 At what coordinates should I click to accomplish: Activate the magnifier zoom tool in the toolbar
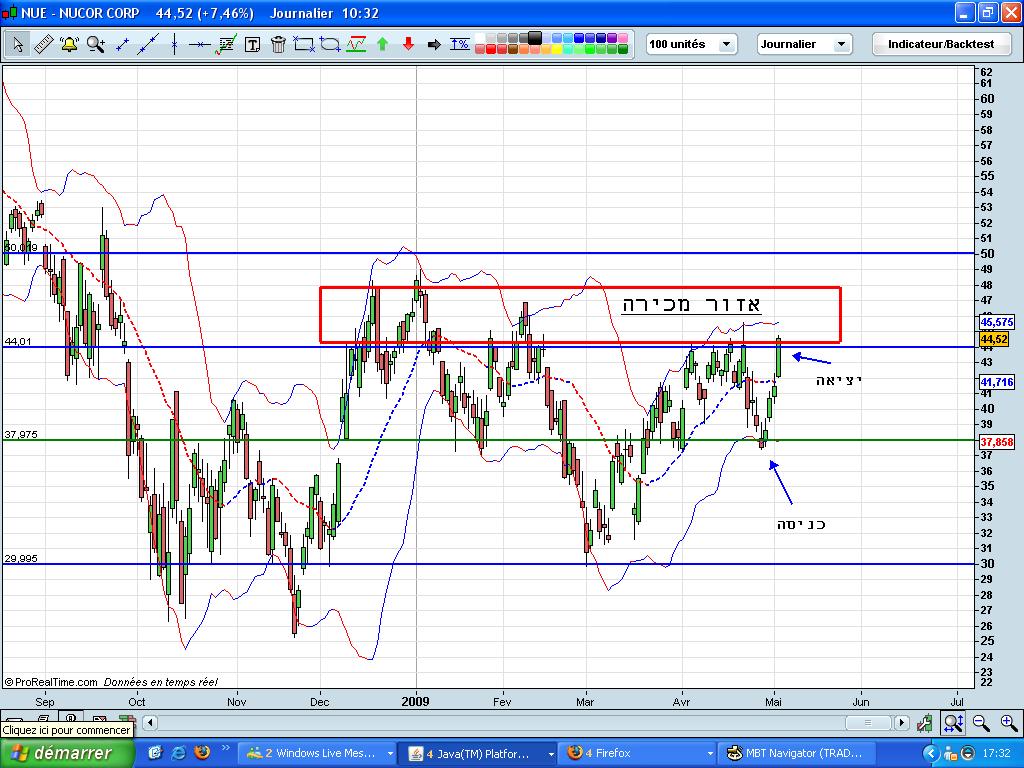96,44
